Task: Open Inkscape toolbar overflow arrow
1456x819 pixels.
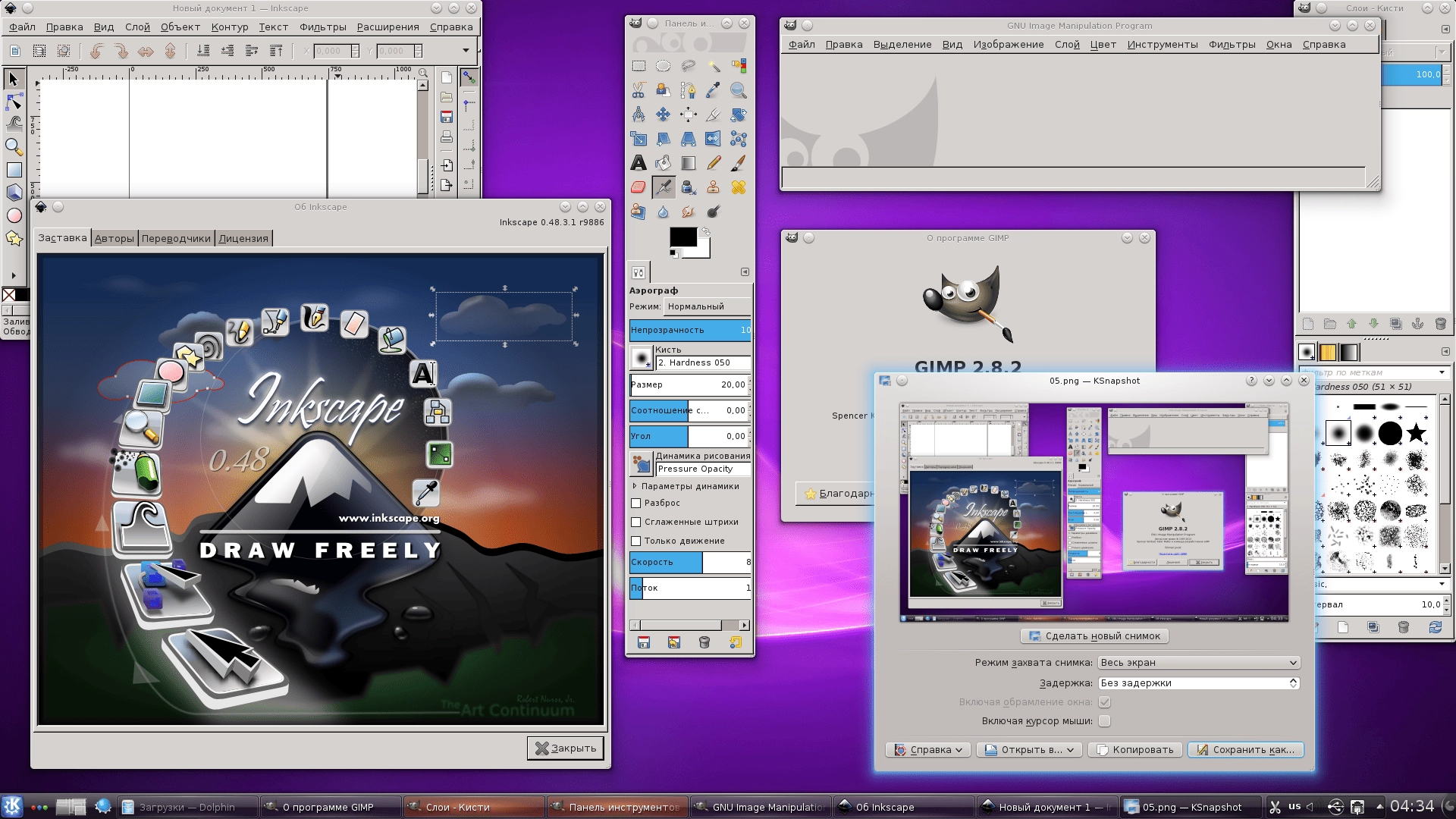Action: pyautogui.click(x=466, y=51)
